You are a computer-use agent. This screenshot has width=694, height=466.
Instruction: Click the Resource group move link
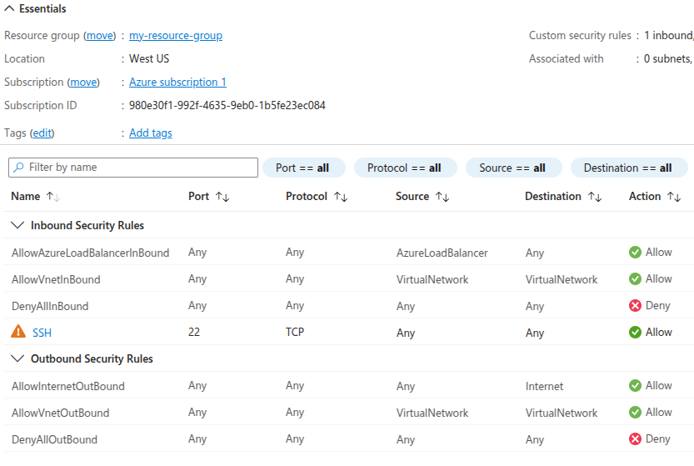[100, 35]
